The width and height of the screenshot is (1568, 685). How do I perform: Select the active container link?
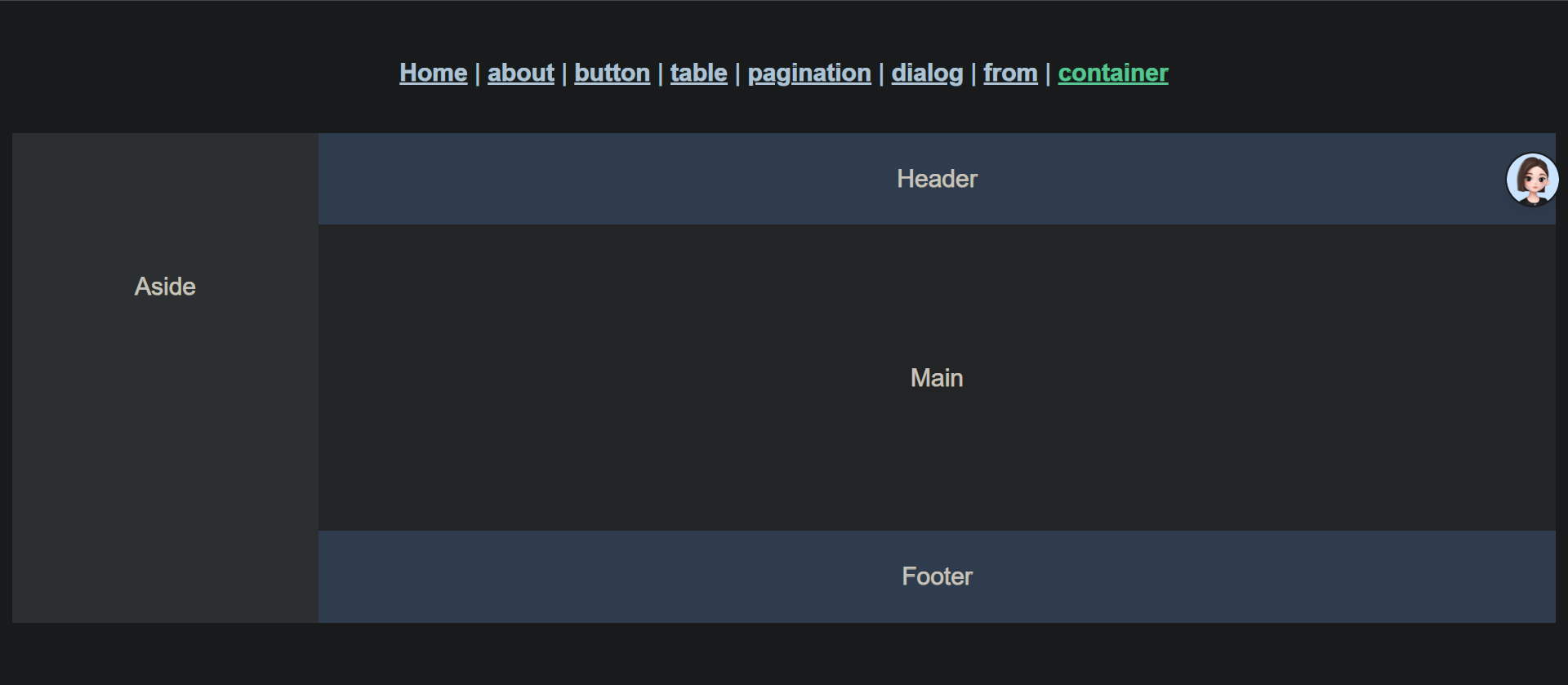tap(1112, 73)
